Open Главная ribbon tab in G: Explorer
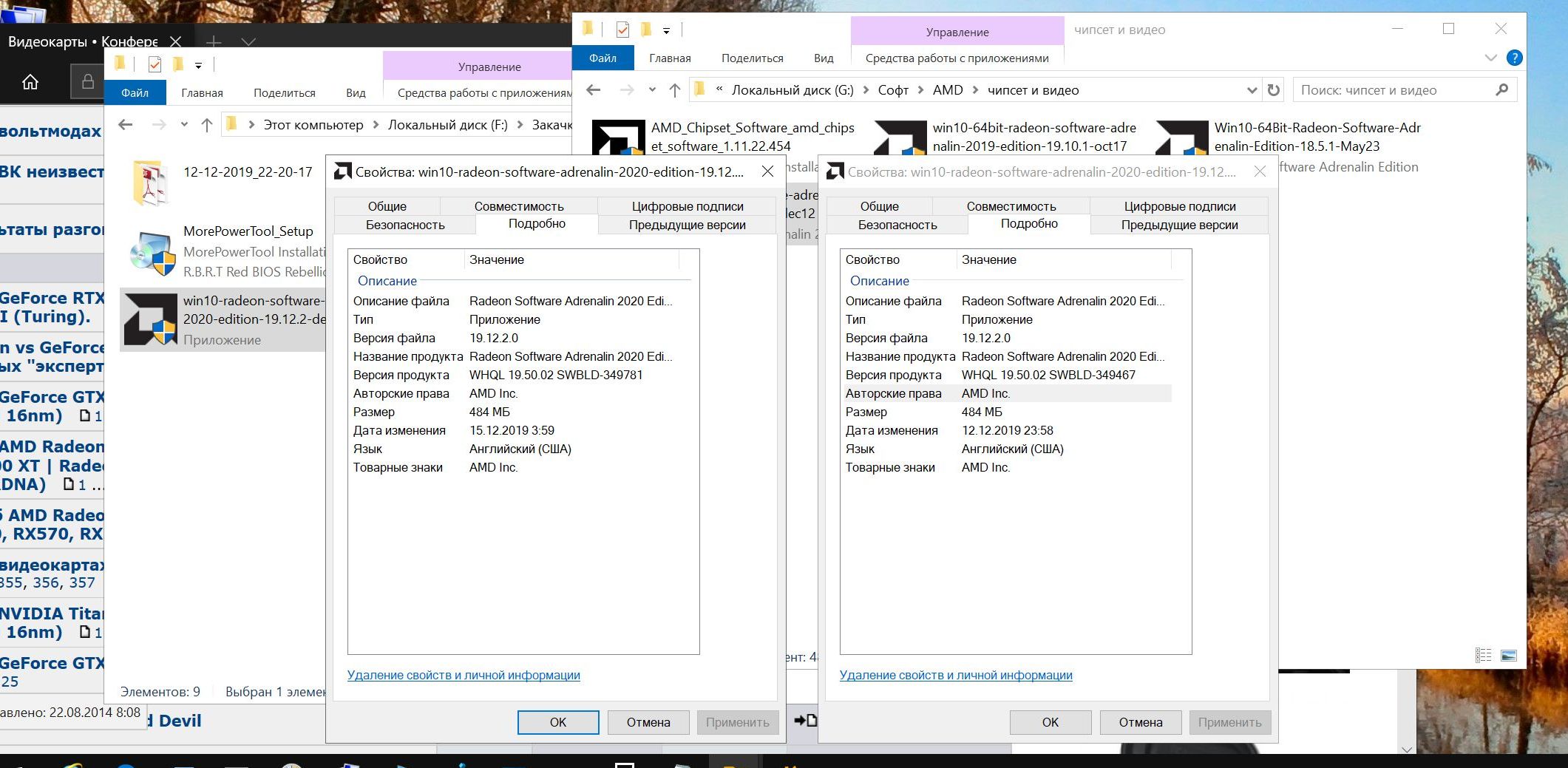 [x=670, y=58]
